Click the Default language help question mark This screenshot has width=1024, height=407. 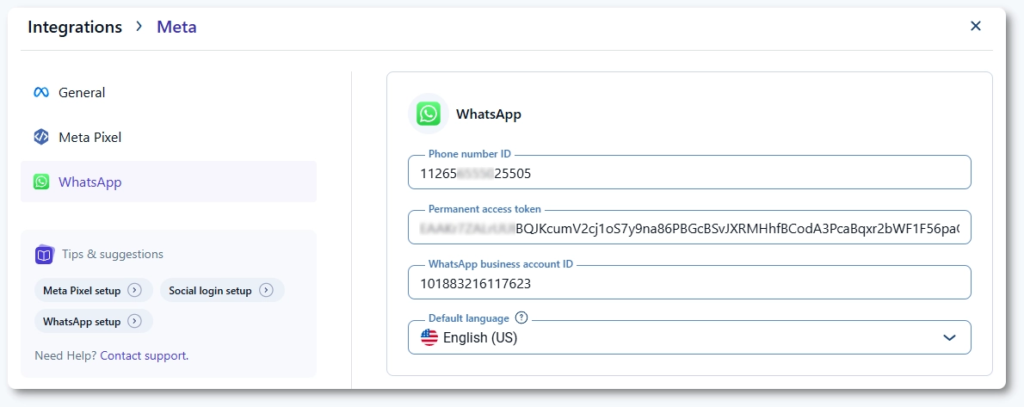(521, 318)
